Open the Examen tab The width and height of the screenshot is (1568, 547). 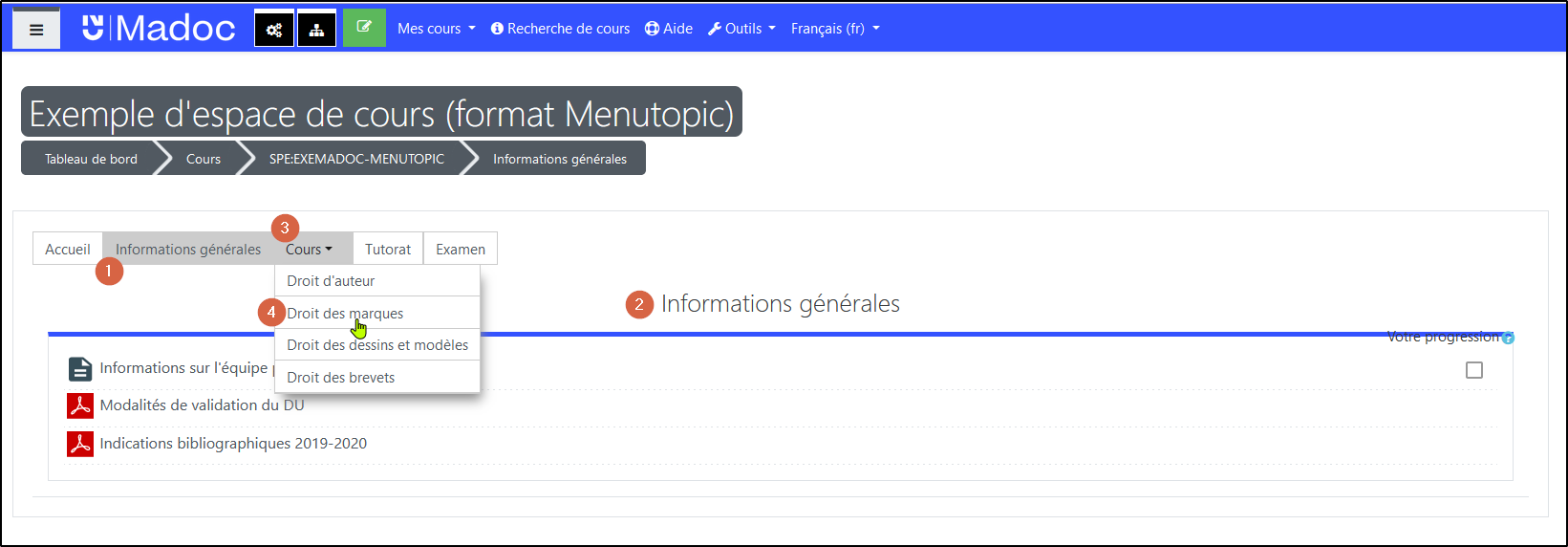(461, 250)
